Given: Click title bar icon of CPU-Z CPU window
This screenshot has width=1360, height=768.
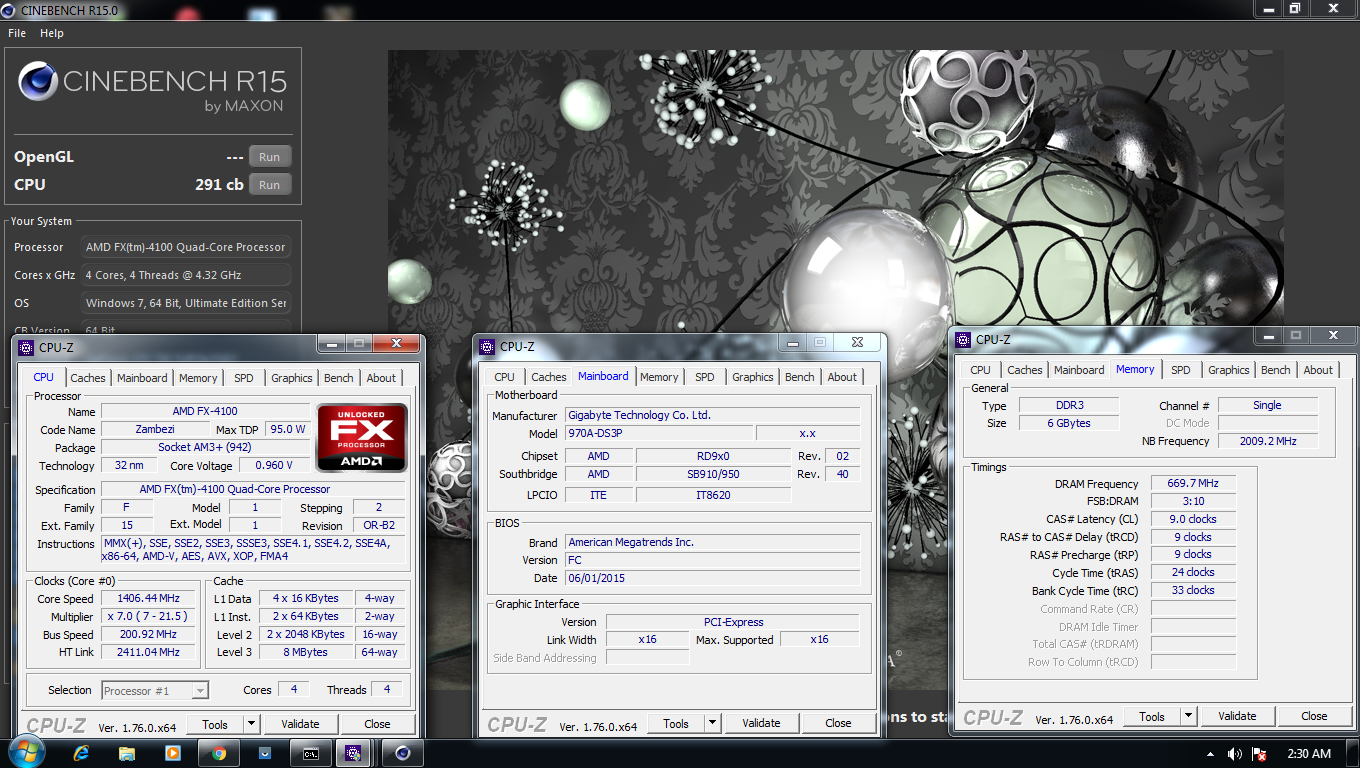Looking at the screenshot, I should click(x=26, y=347).
